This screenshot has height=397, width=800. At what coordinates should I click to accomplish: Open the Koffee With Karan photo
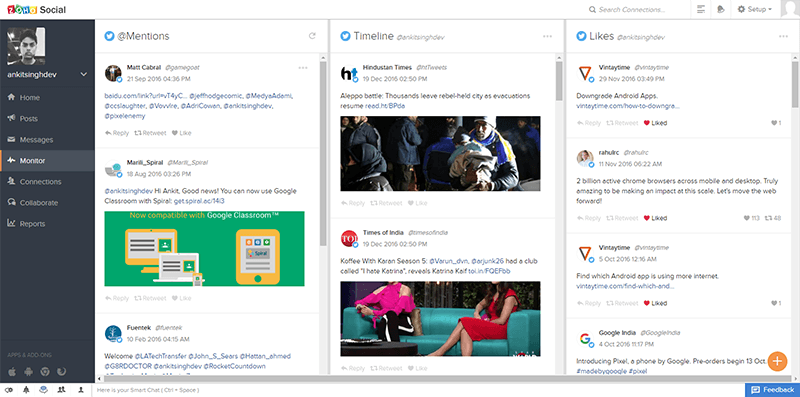pos(440,318)
